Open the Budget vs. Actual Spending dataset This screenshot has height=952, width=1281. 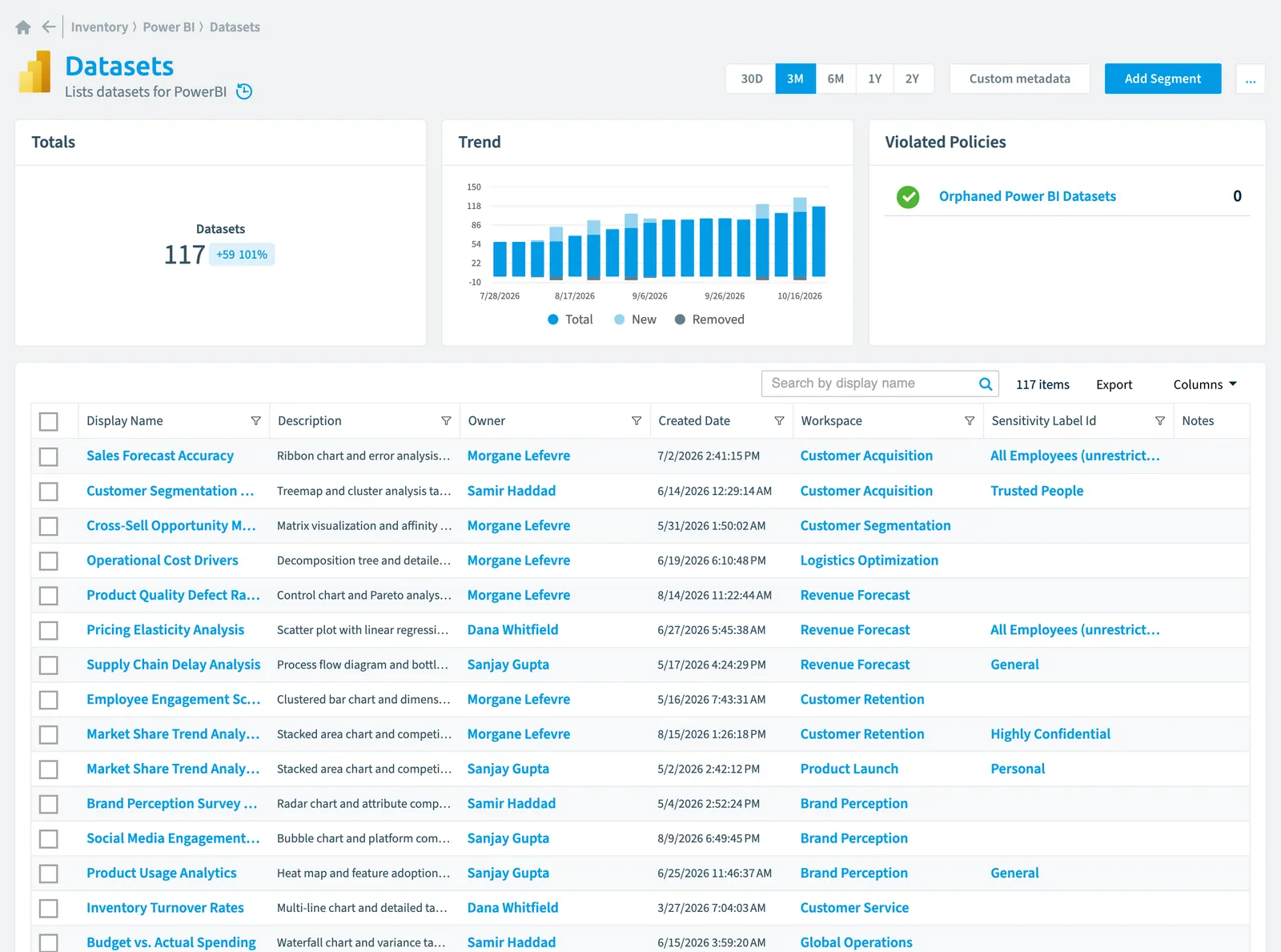pos(171,942)
